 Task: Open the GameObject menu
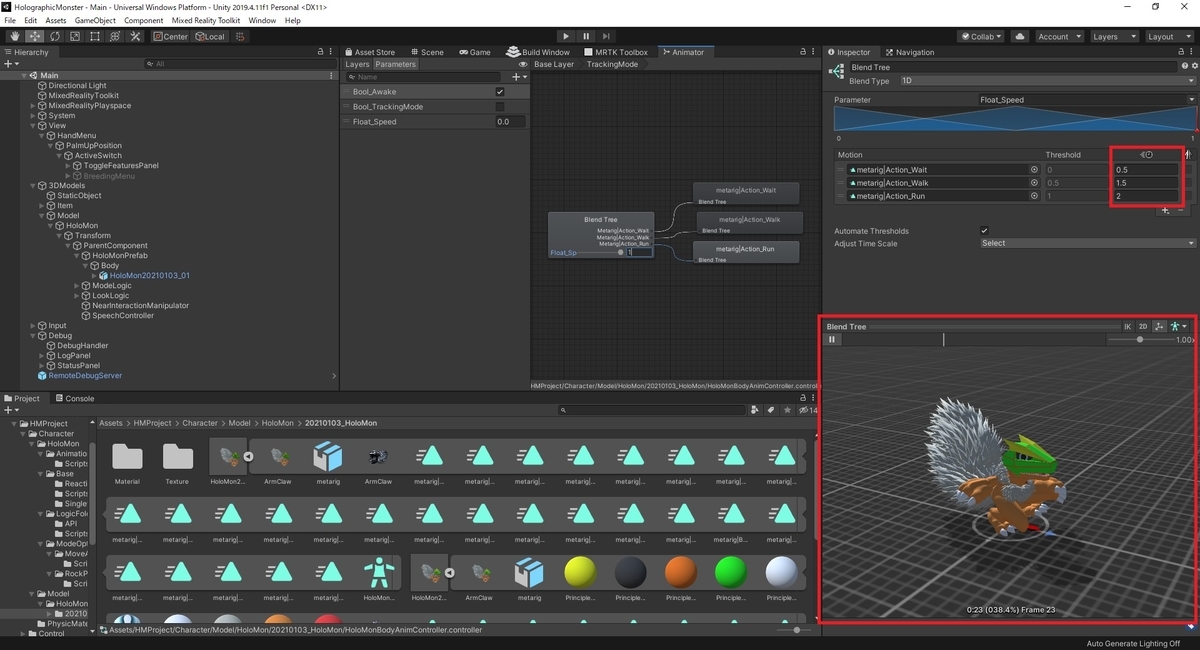(95, 20)
